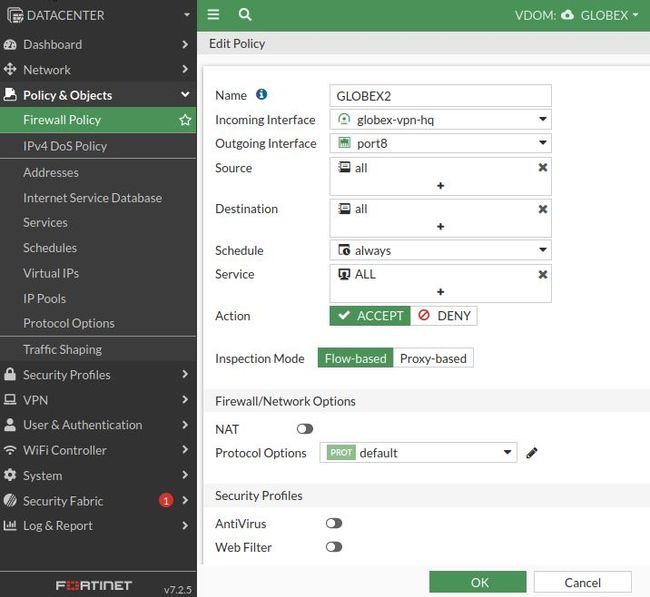Open IPv4 DoS Policy menu item
This screenshot has height=597, width=650.
(x=65, y=146)
